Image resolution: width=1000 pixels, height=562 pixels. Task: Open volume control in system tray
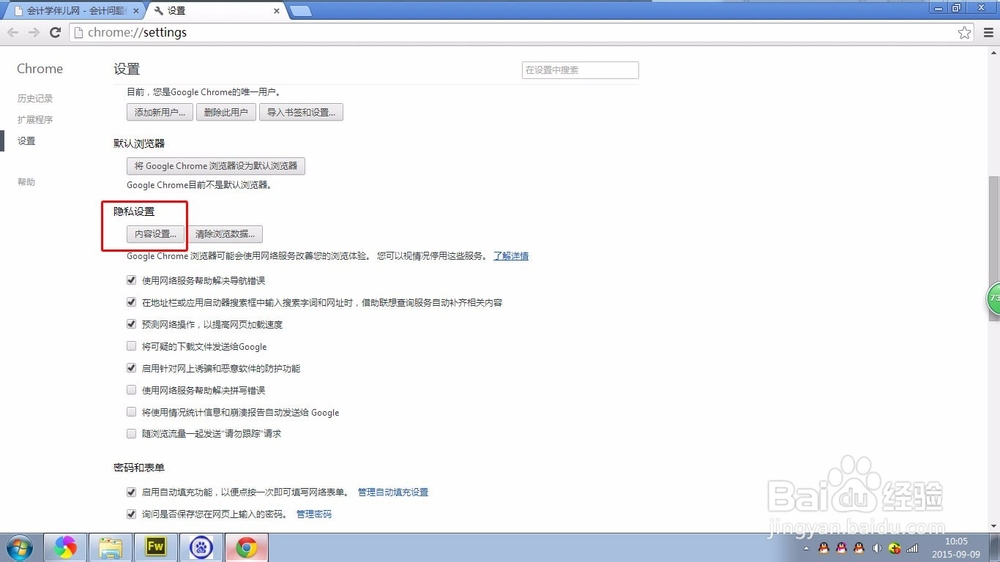pos(877,549)
